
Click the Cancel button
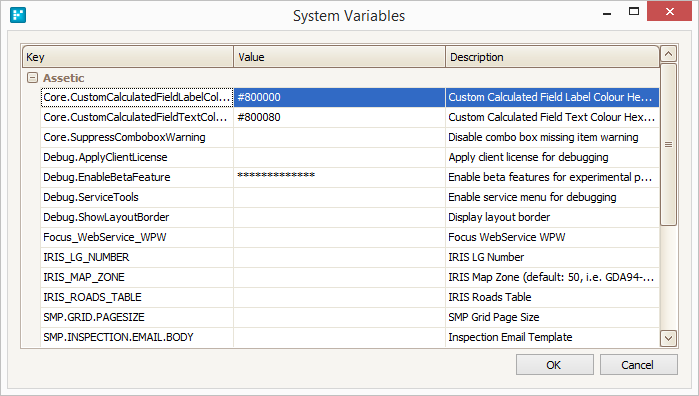tap(638, 365)
